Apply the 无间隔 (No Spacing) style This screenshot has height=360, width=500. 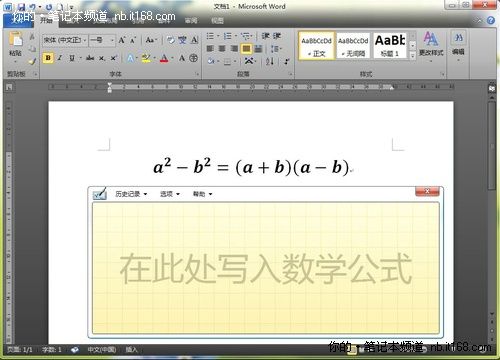[353, 46]
